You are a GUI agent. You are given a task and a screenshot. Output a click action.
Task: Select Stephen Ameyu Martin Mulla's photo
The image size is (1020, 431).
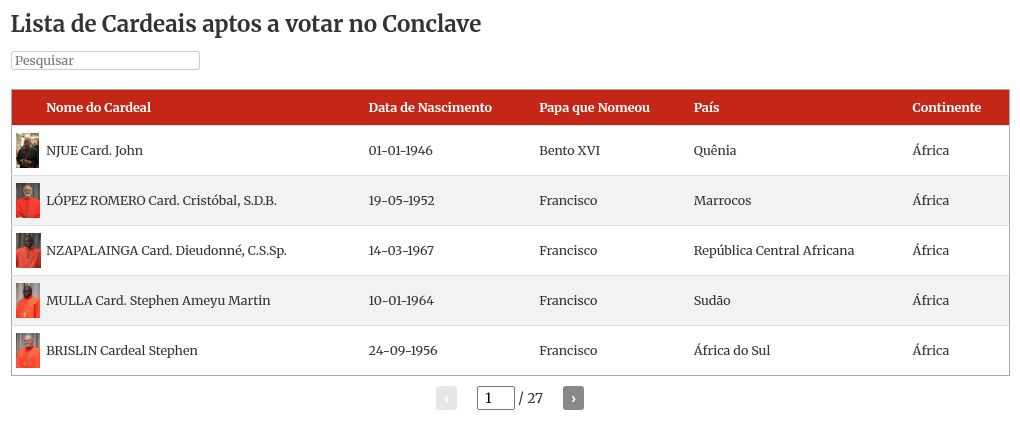(x=27, y=301)
